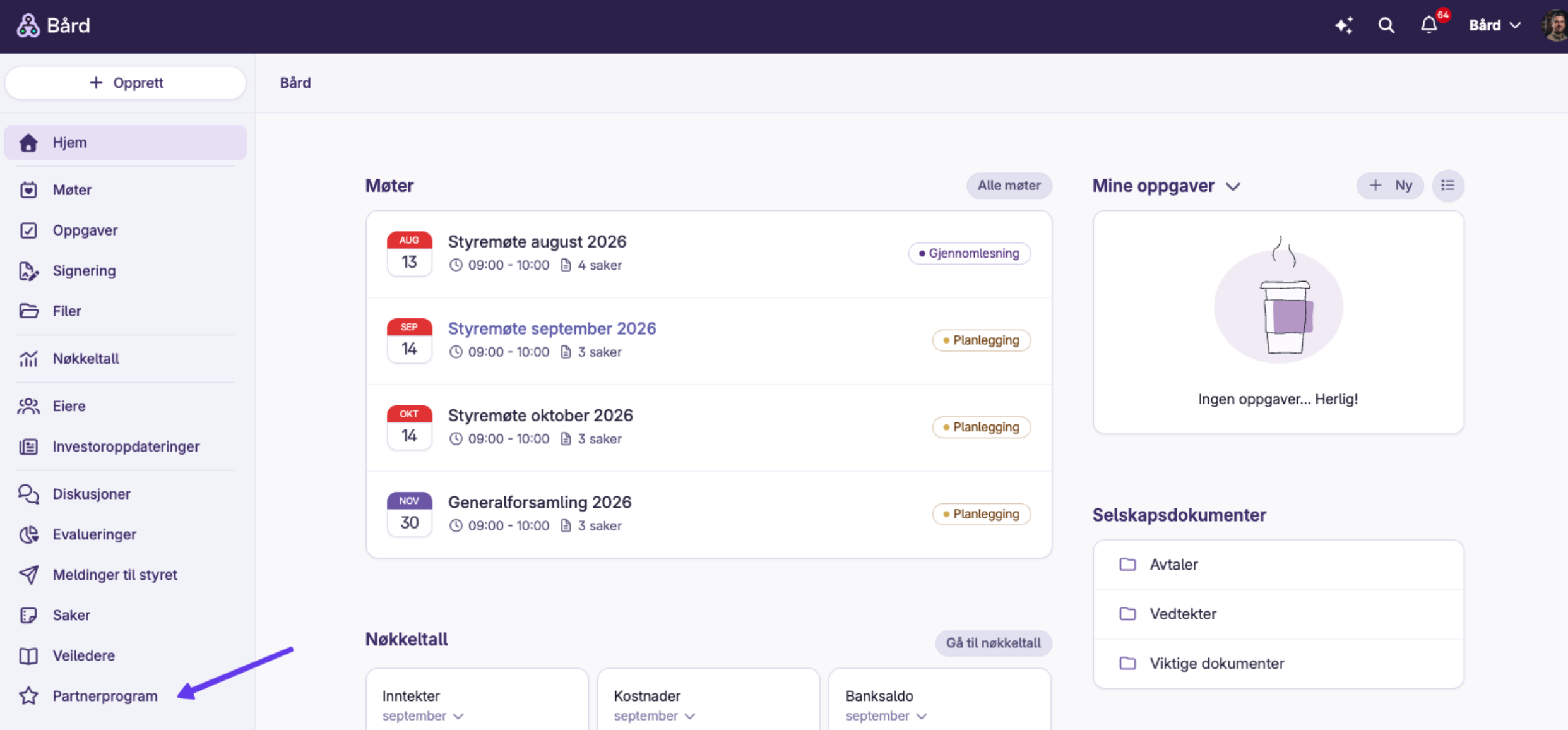The width and height of the screenshot is (1568, 730).
Task: Open Møter from the sidebar
Action: click(126, 189)
